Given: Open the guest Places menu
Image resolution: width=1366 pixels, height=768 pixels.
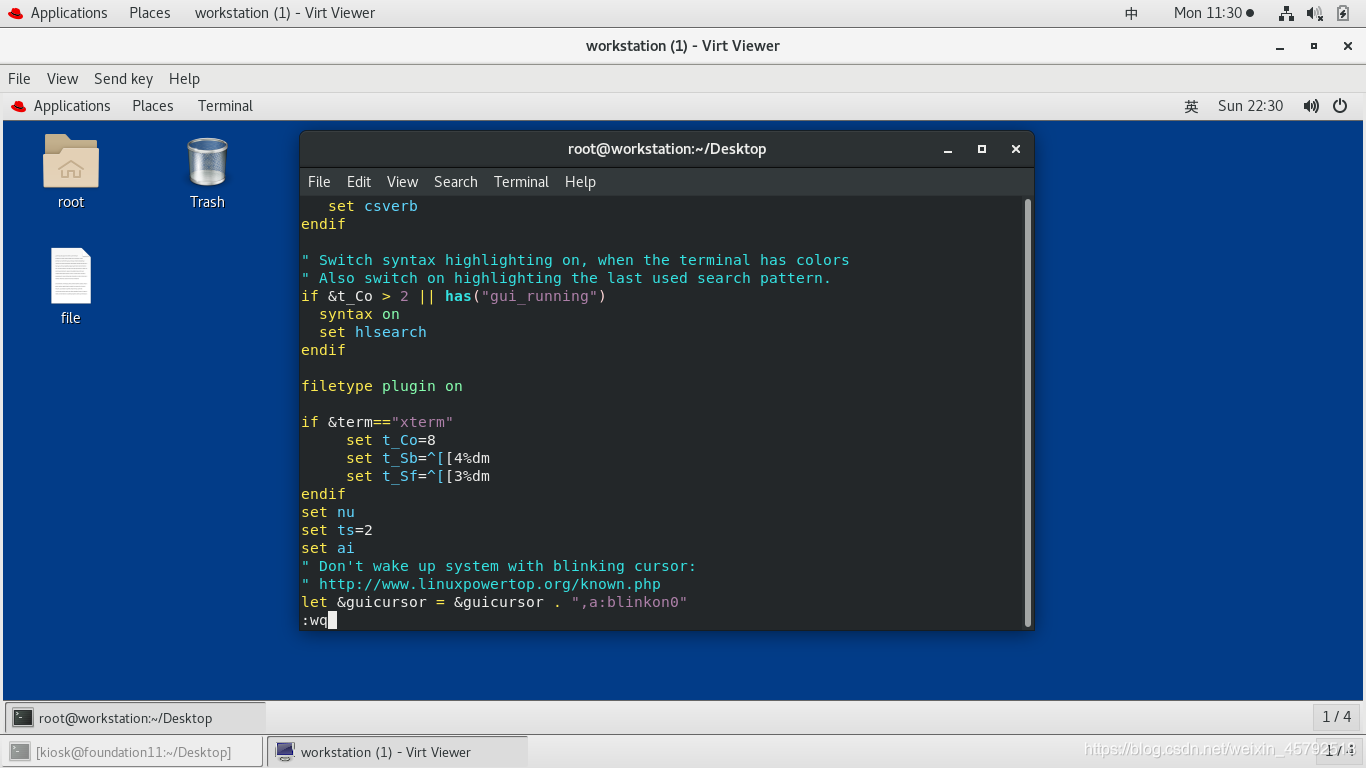Looking at the screenshot, I should (153, 106).
